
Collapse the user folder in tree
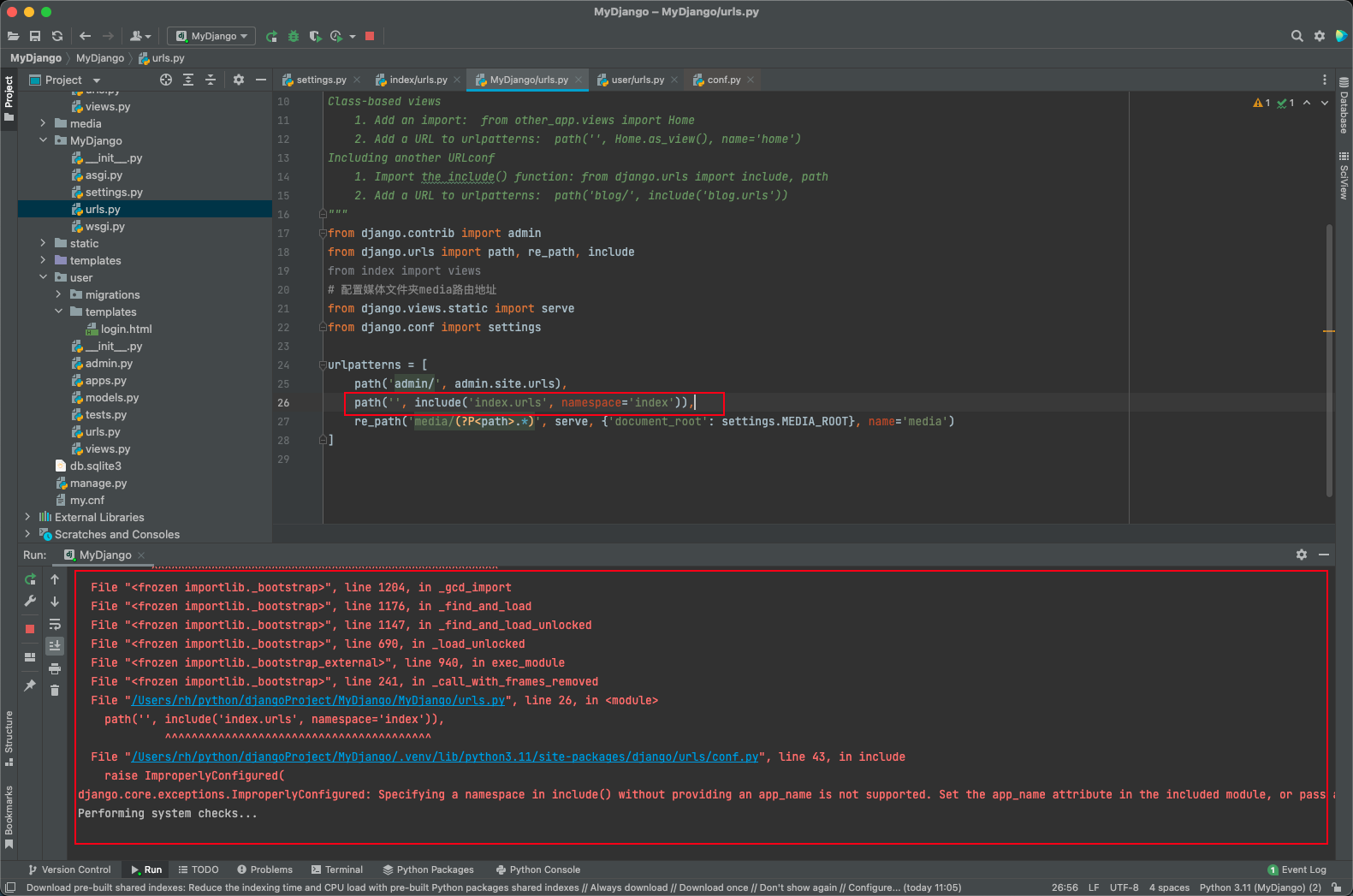[43, 277]
